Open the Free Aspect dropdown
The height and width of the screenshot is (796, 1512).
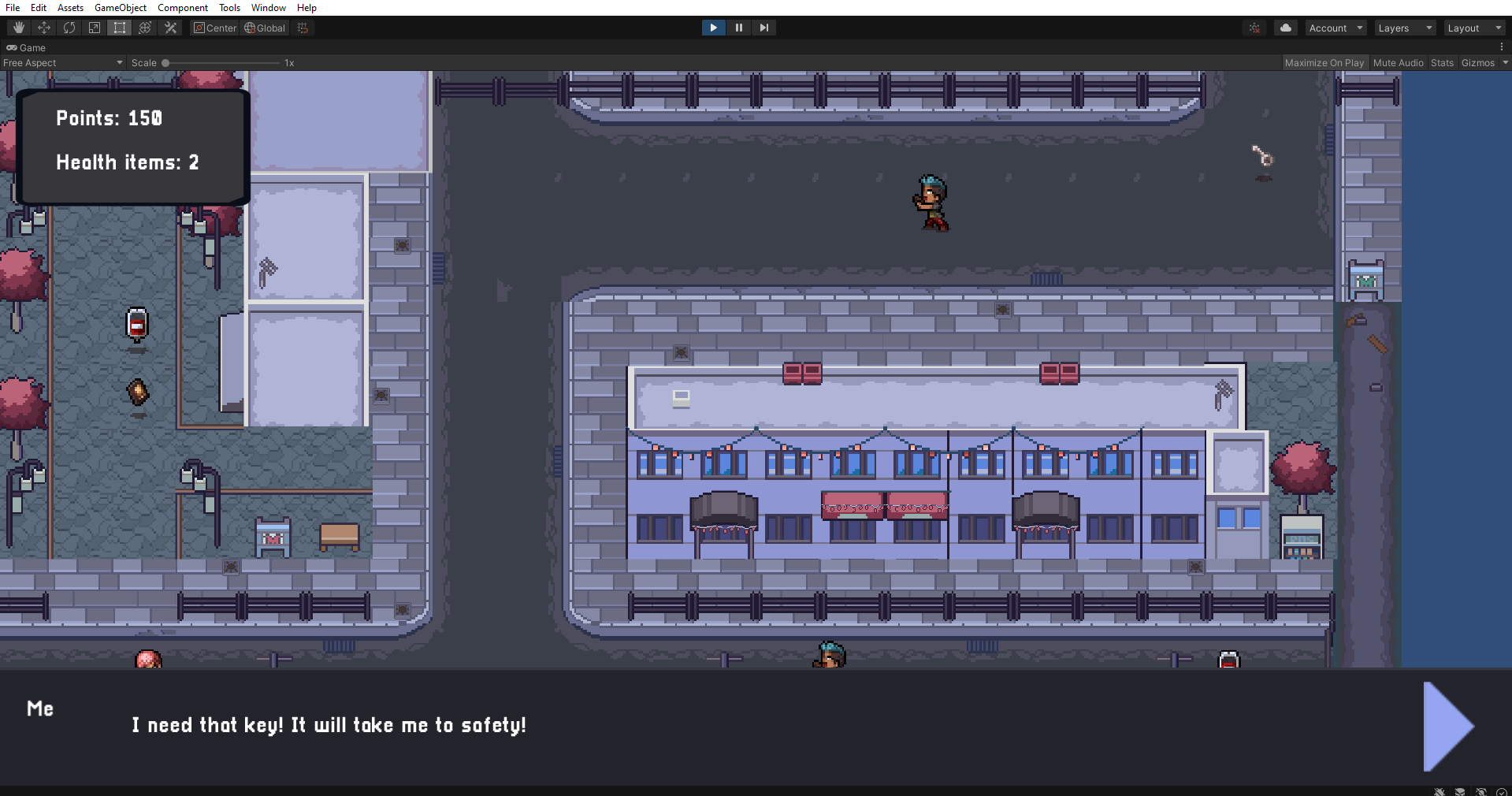[62, 62]
